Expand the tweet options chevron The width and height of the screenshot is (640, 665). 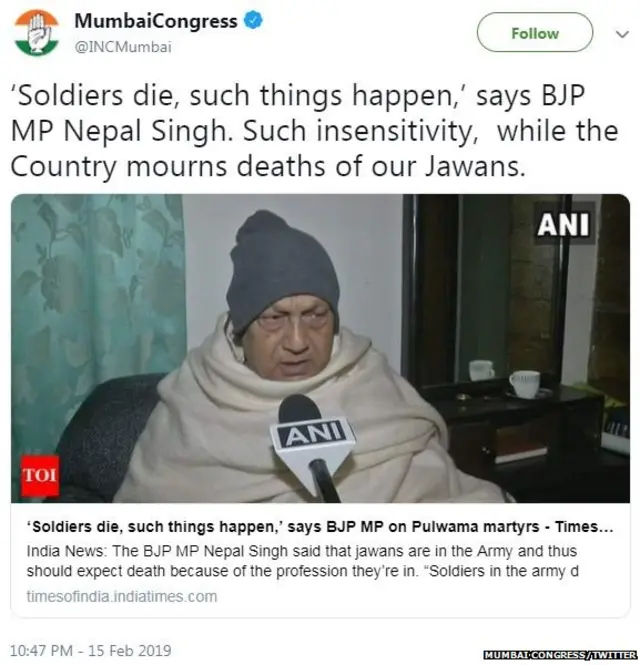coord(621,34)
